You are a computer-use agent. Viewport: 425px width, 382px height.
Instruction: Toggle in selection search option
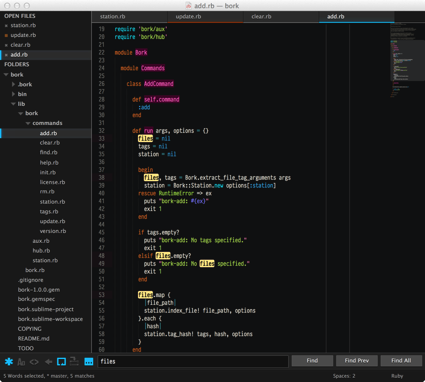pyautogui.click(x=74, y=361)
